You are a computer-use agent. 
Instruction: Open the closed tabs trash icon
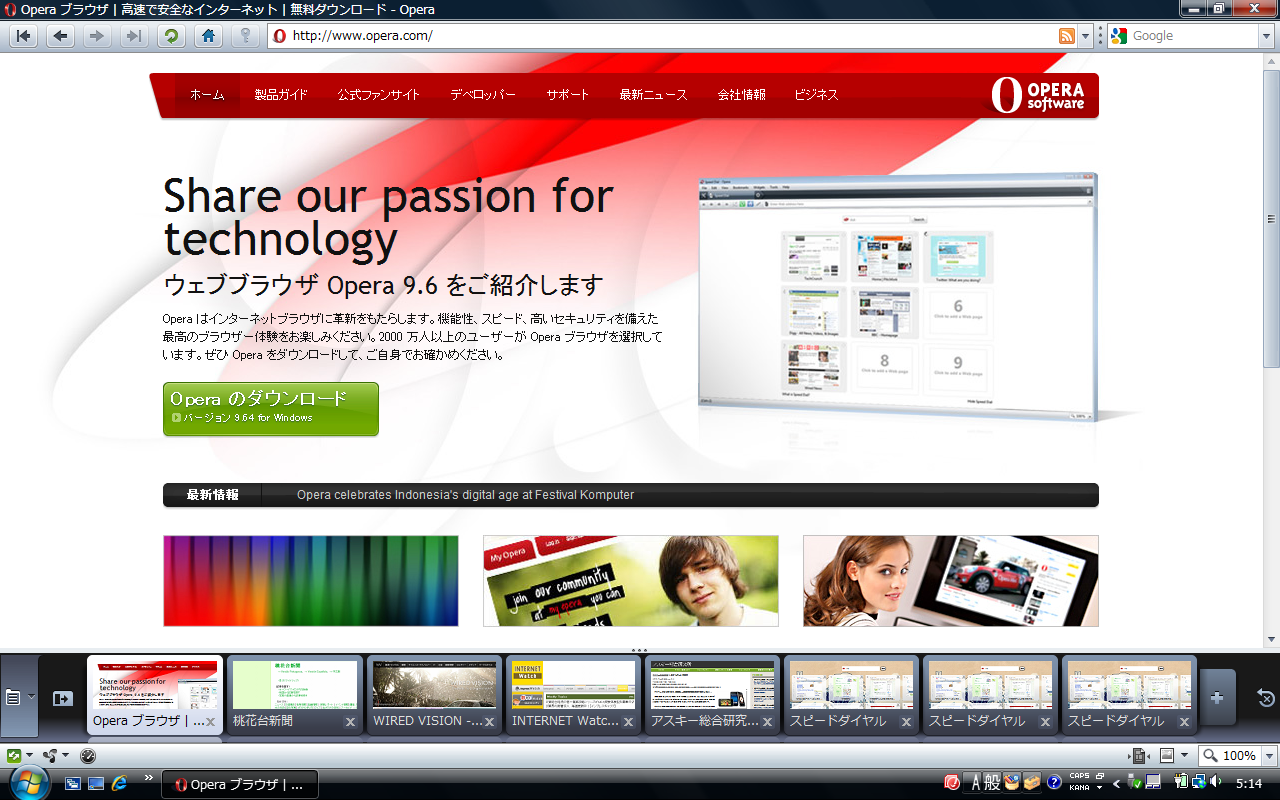click(x=1265, y=698)
